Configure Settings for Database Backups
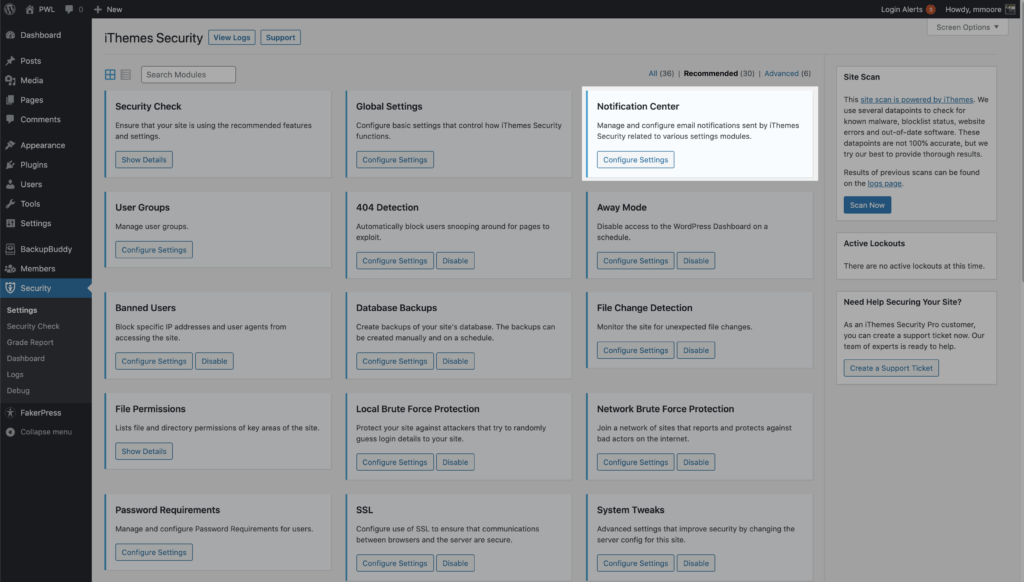The height and width of the screenshot is (582, 1024). pyautogui.click(x=394, y=361)
